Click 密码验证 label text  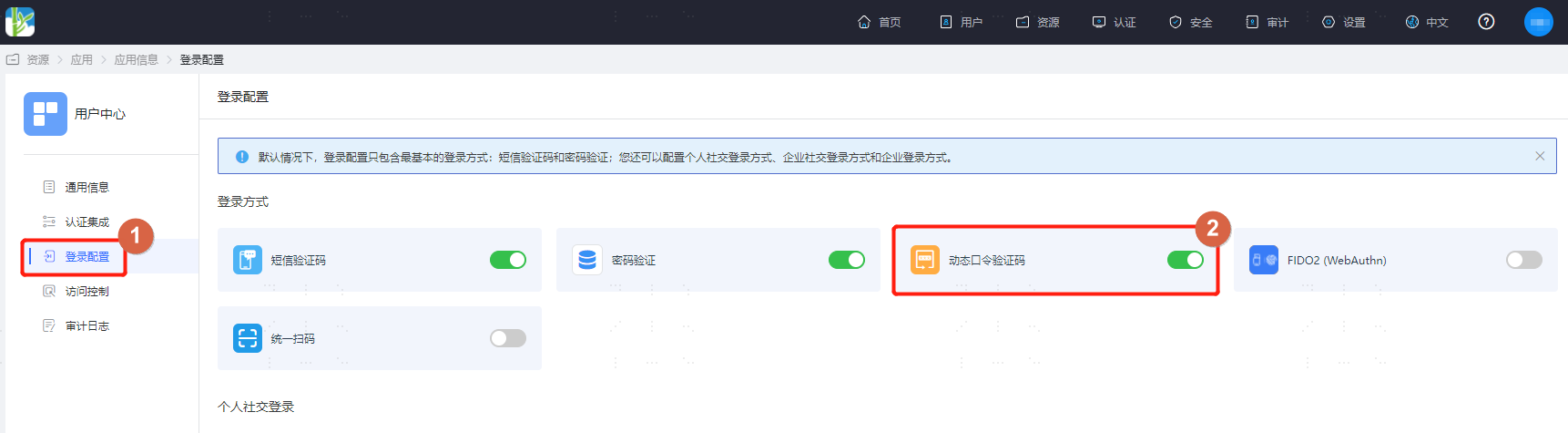coord(634,261)
